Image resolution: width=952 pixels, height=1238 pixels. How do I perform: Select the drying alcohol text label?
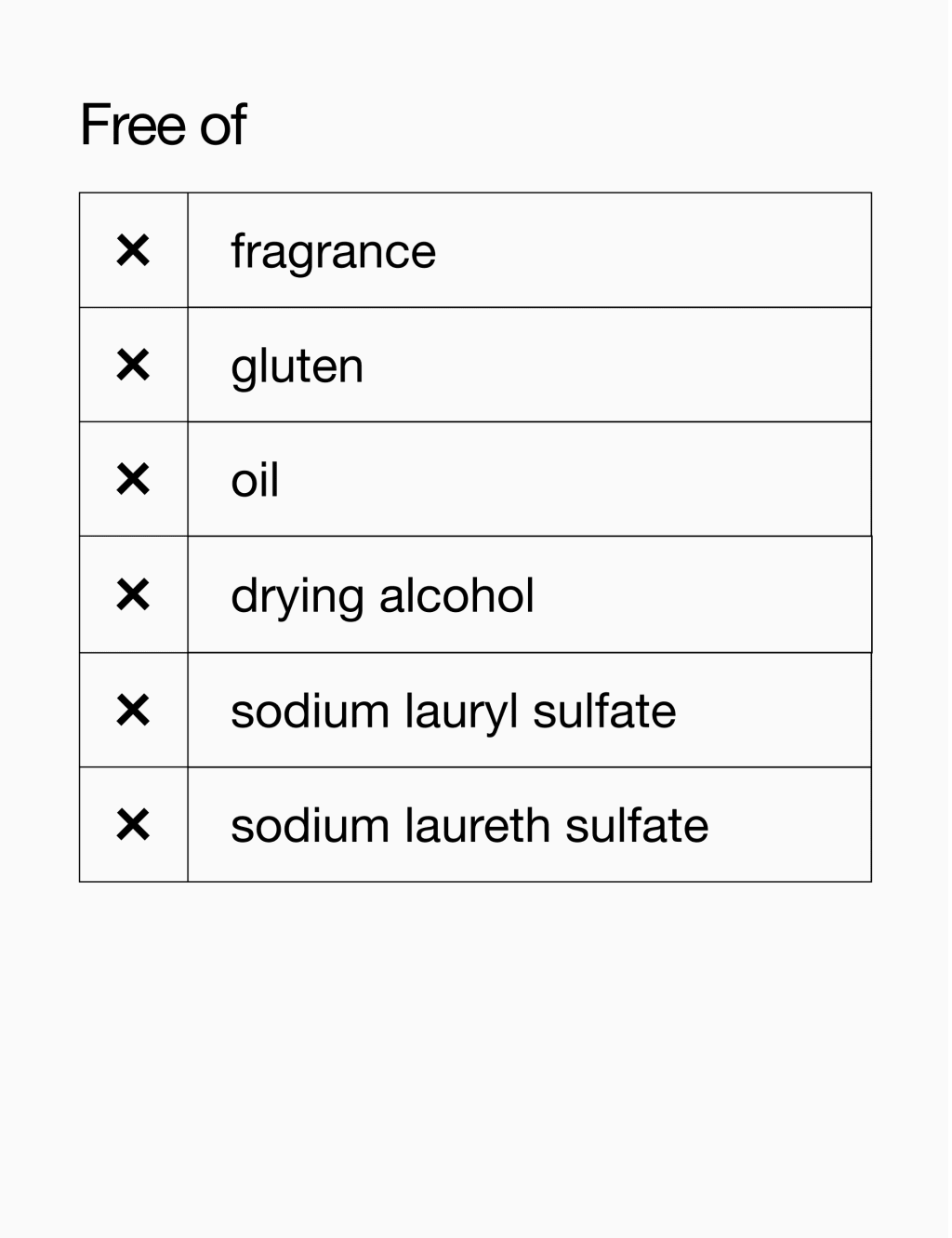pos(382,597)
